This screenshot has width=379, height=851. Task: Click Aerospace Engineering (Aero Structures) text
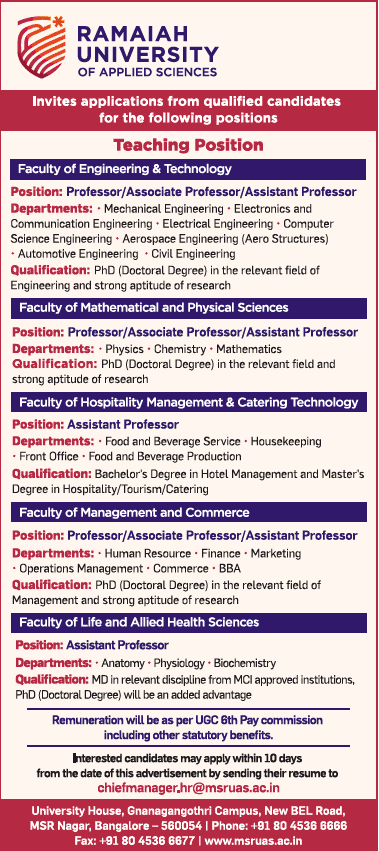coord(226,238)
